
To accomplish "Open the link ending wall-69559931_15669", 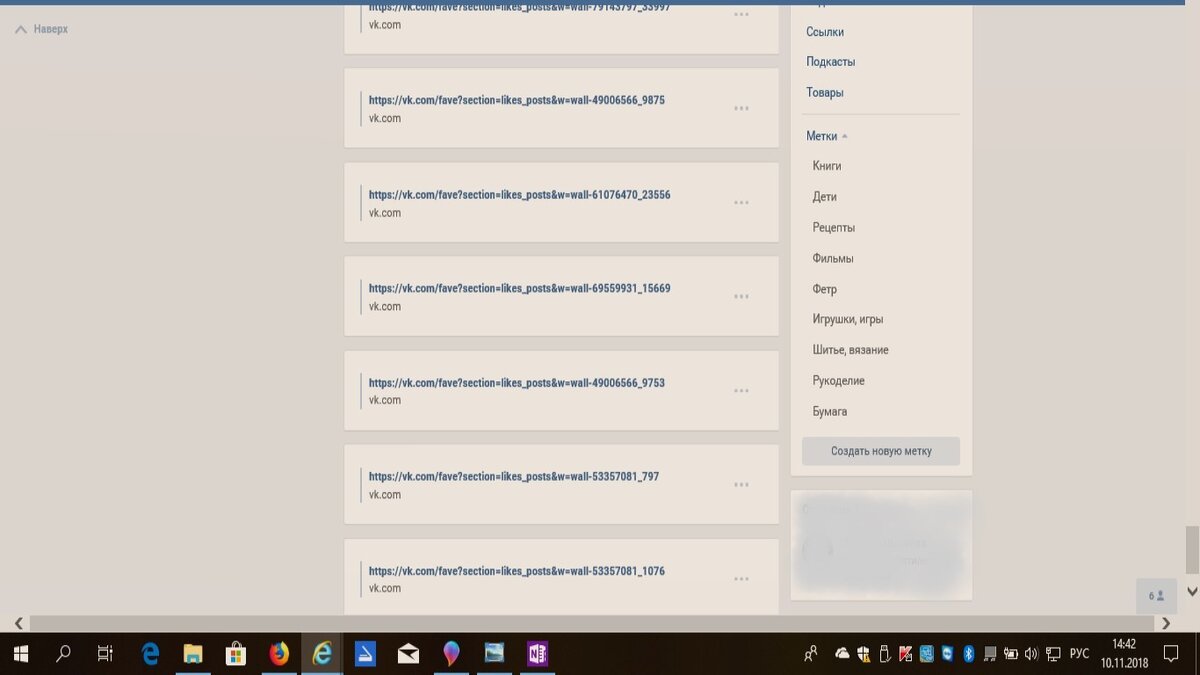I will coord(519,288).
